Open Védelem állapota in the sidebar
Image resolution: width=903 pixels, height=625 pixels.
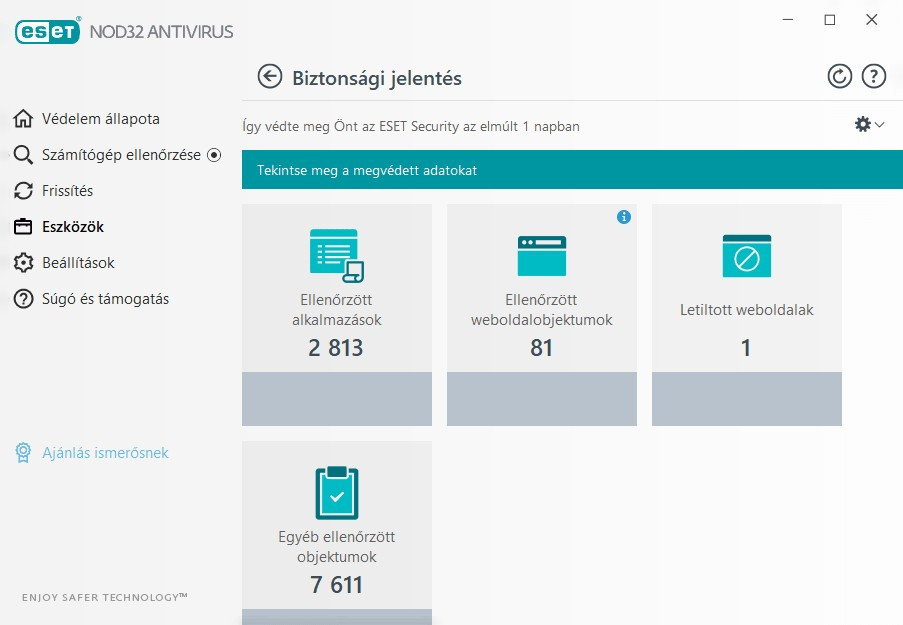(x=101, y=119)
